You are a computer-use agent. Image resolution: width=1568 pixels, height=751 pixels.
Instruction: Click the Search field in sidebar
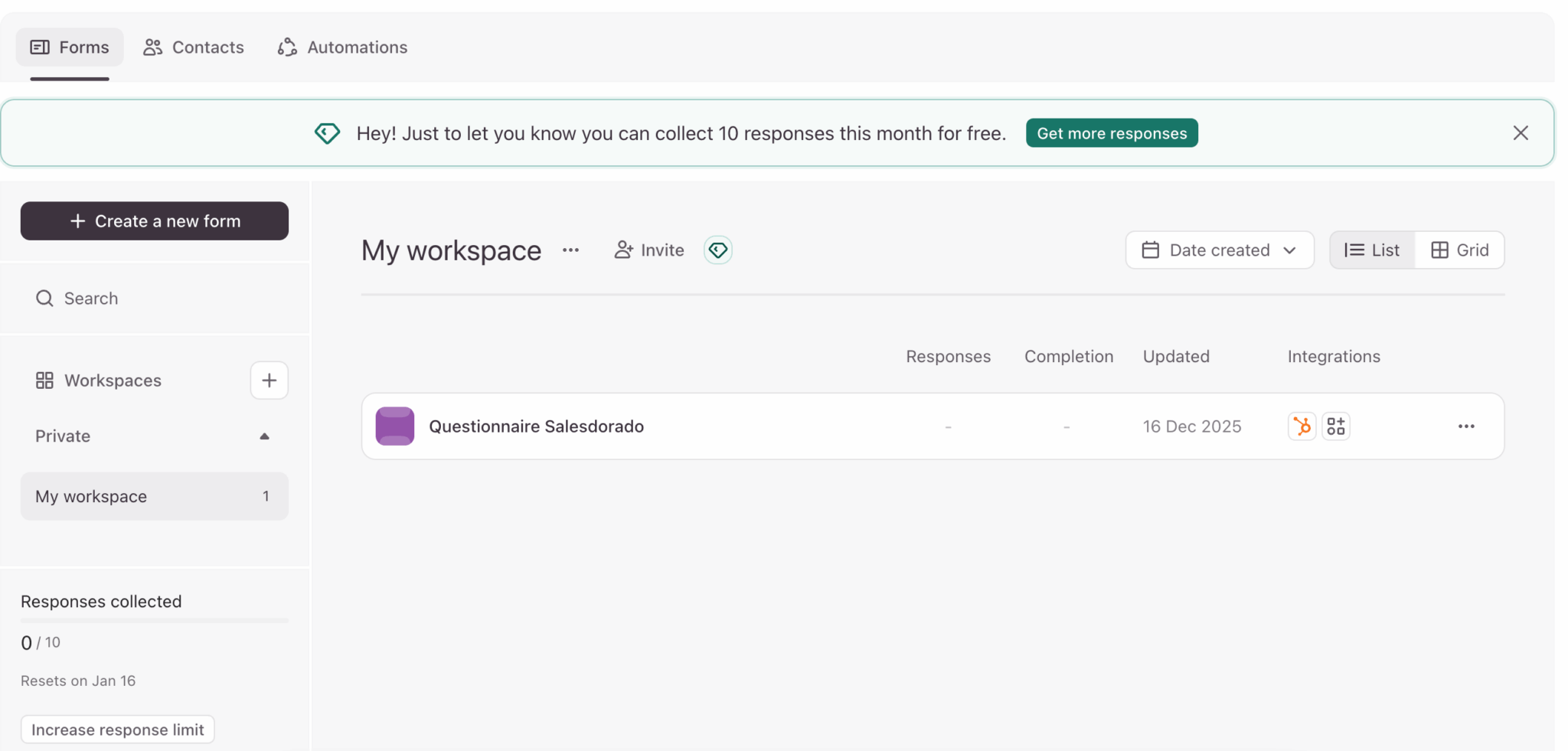tap(155, 299)
